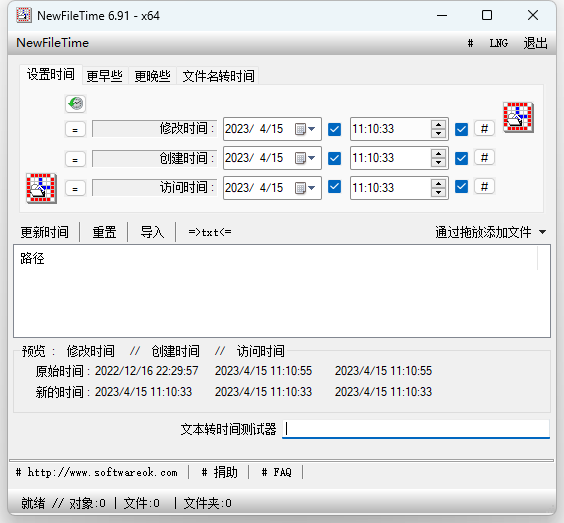The width and height of the screenshot is (564, 523).
Task: Toggle the date checkbox for 创建时间
Action: coord(334,158)
